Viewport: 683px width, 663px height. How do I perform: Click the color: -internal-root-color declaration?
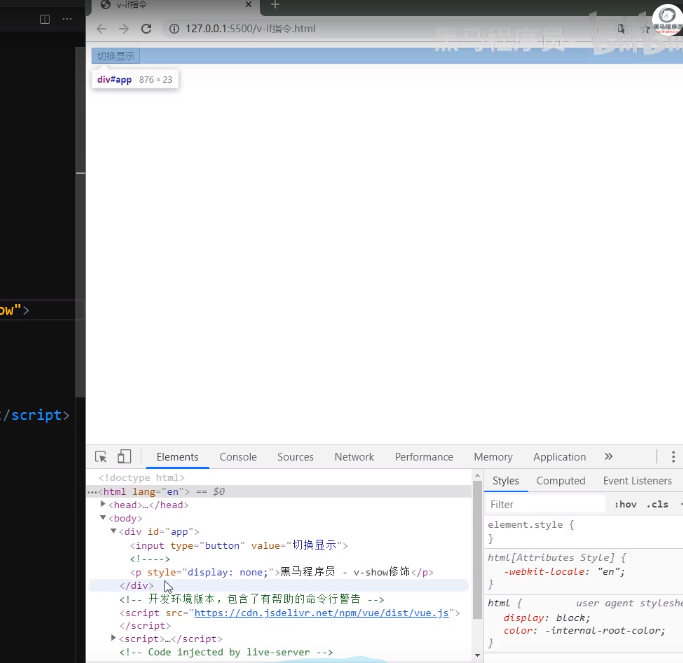(x=584, y=631)
